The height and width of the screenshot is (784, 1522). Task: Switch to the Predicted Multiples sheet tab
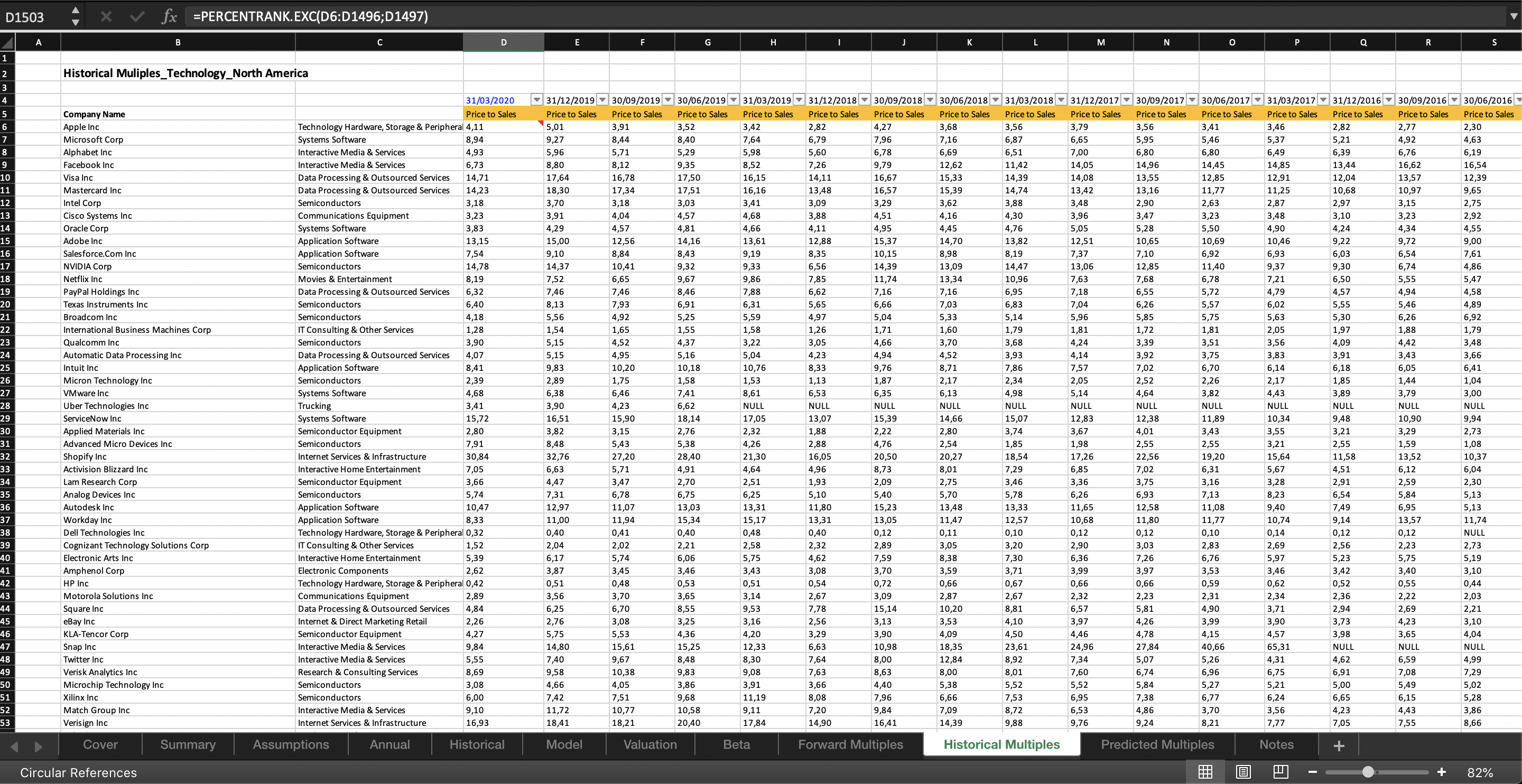click(1157, 744)
